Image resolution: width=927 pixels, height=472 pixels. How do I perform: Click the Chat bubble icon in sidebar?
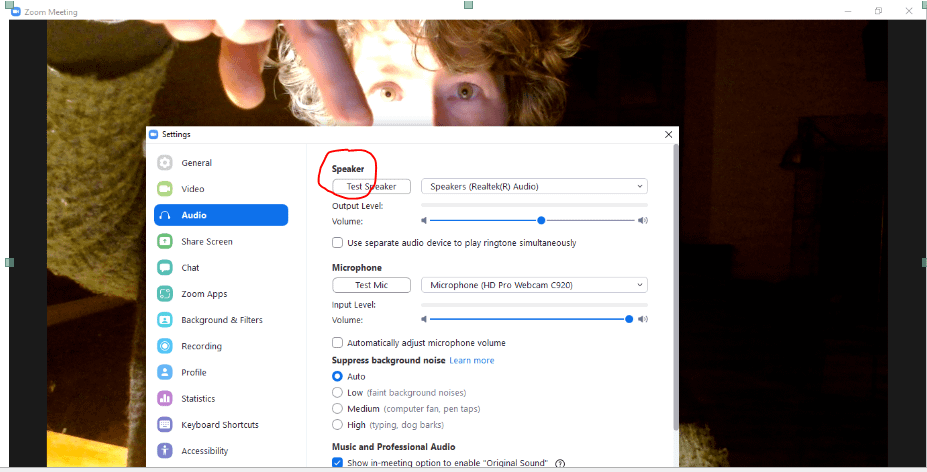[x=164, y=267]
